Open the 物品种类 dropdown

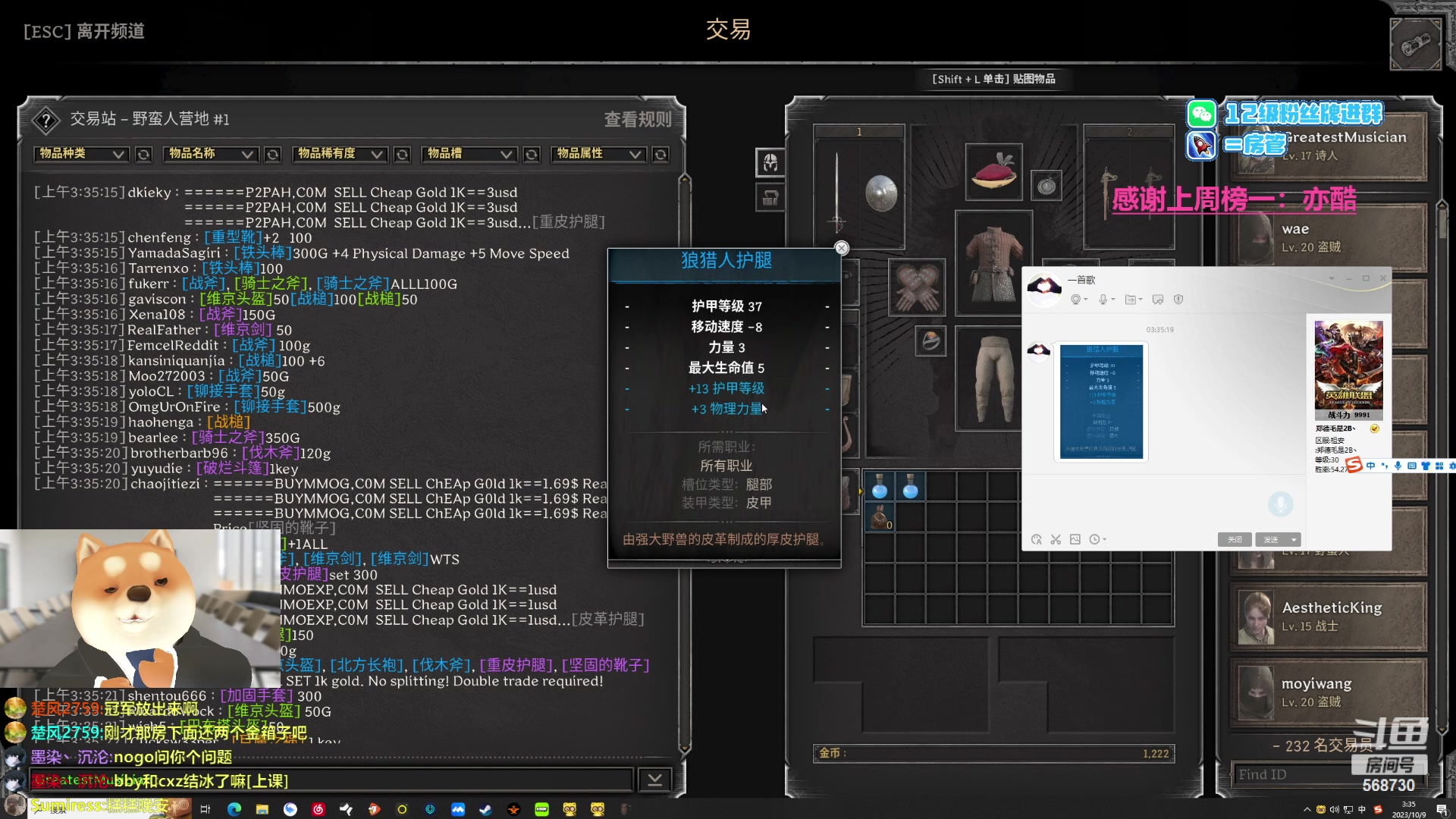pyautogui.click(x=81, y=154)
